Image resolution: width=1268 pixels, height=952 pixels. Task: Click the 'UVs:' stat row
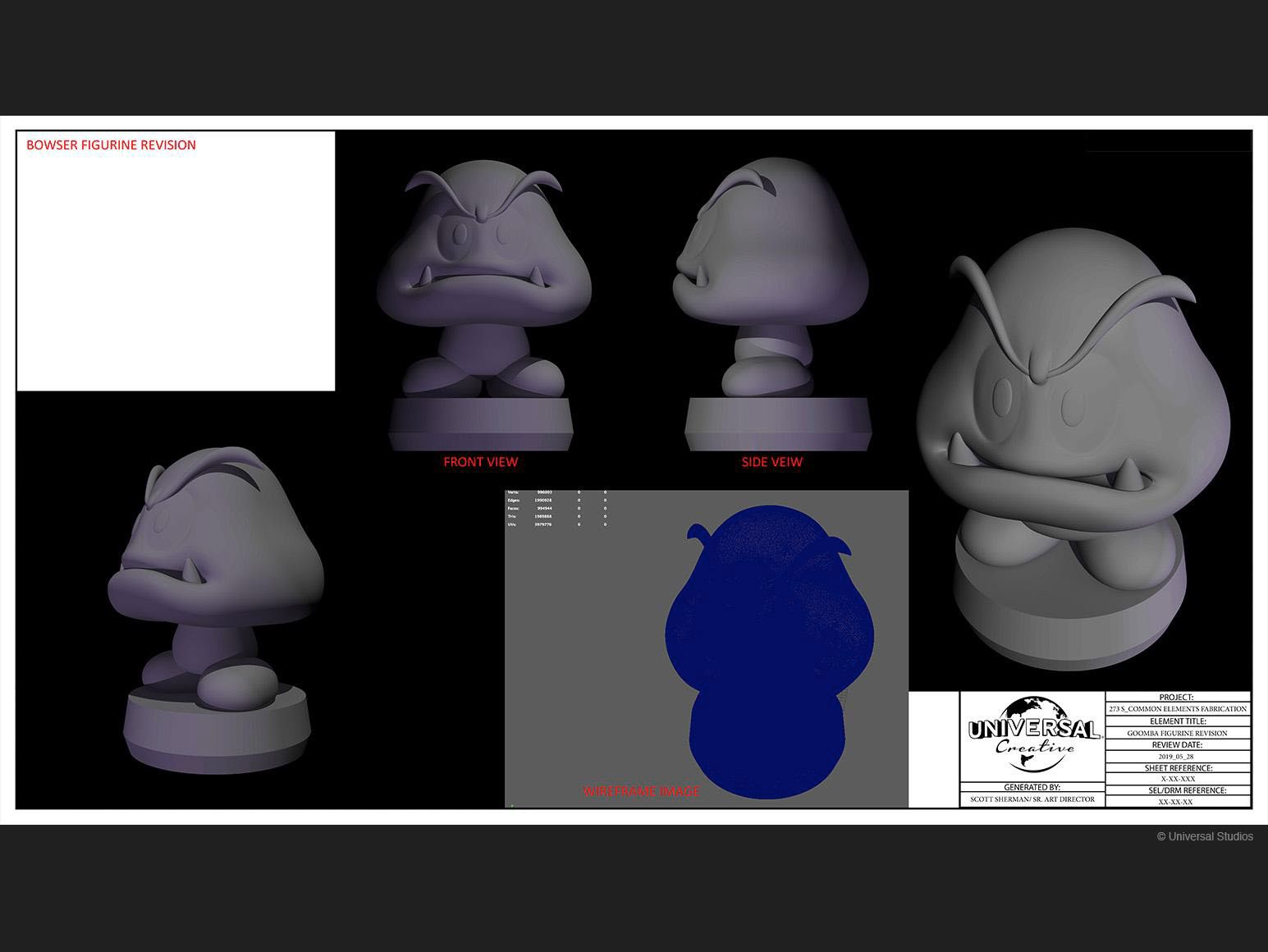tap(558, 524)
